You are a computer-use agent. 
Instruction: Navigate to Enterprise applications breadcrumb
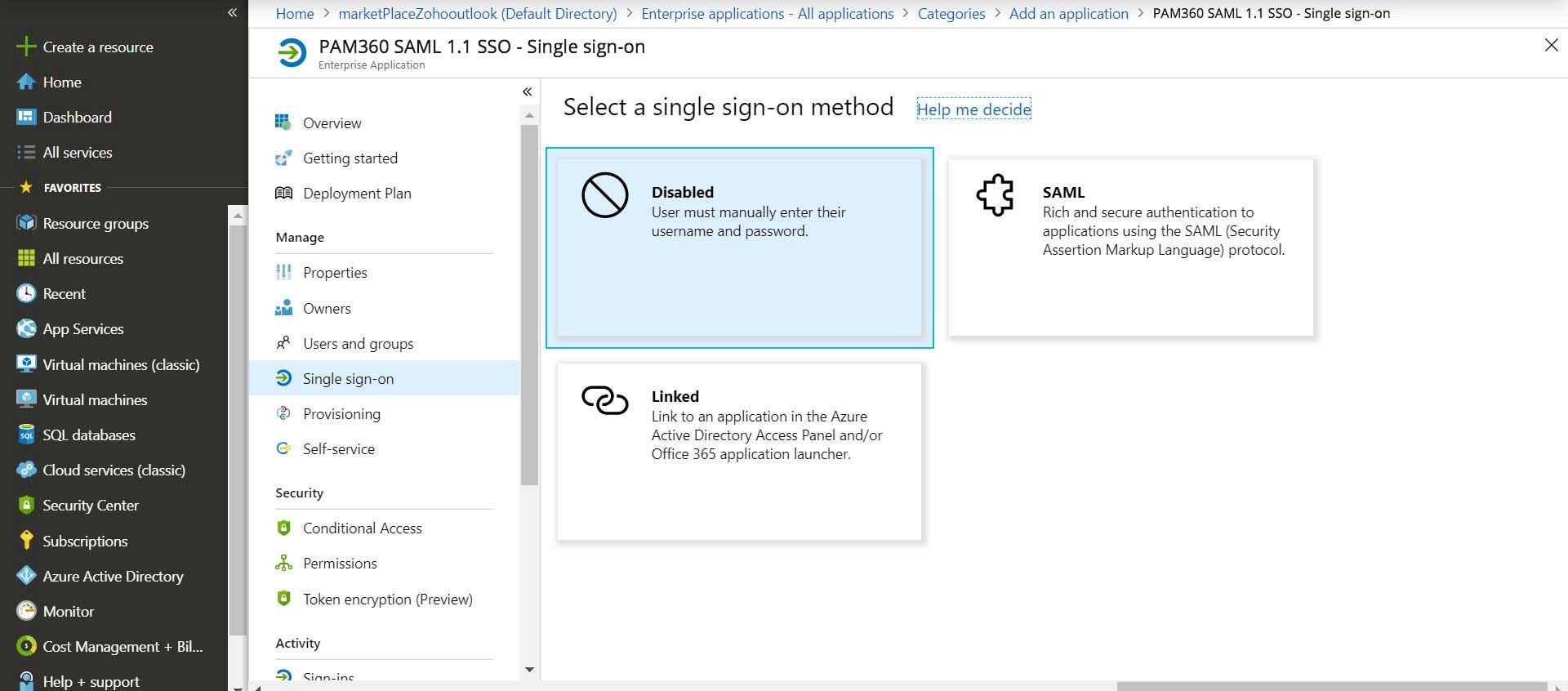pyautogui.click(x=767, y=14)
